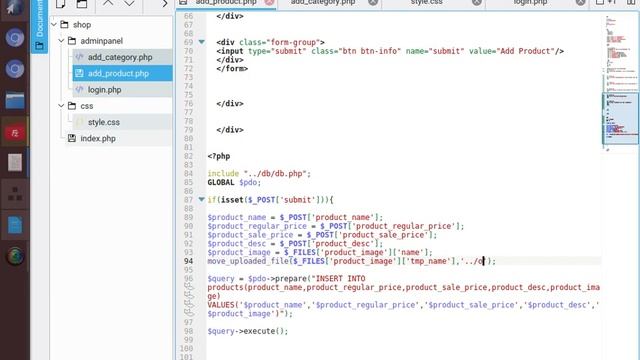
Task: Click "INSERT INTO" in the prepare statement
Action: point(340,279)
